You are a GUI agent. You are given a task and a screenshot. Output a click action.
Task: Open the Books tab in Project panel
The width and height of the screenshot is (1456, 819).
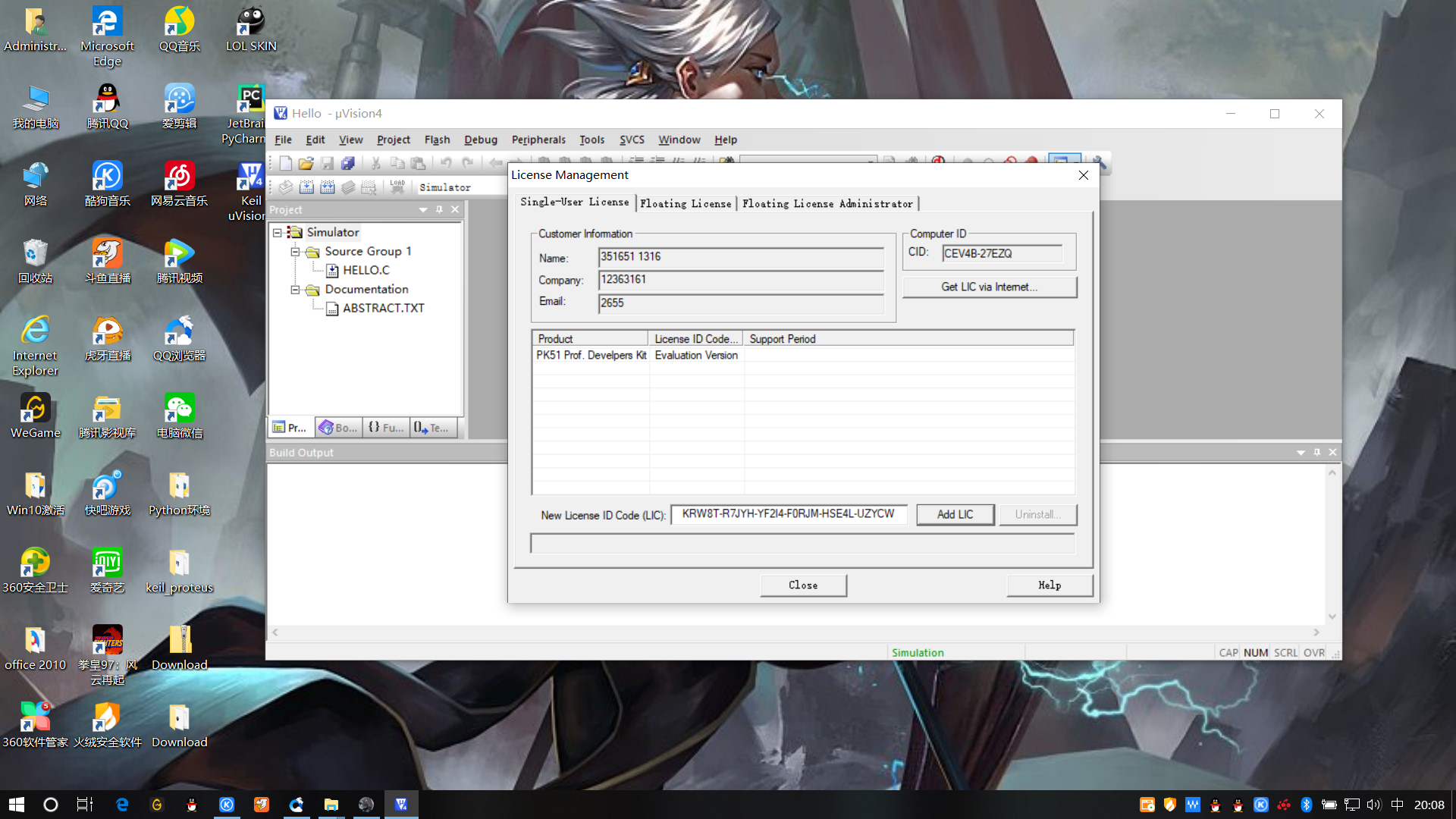click(x=338, y=428)
